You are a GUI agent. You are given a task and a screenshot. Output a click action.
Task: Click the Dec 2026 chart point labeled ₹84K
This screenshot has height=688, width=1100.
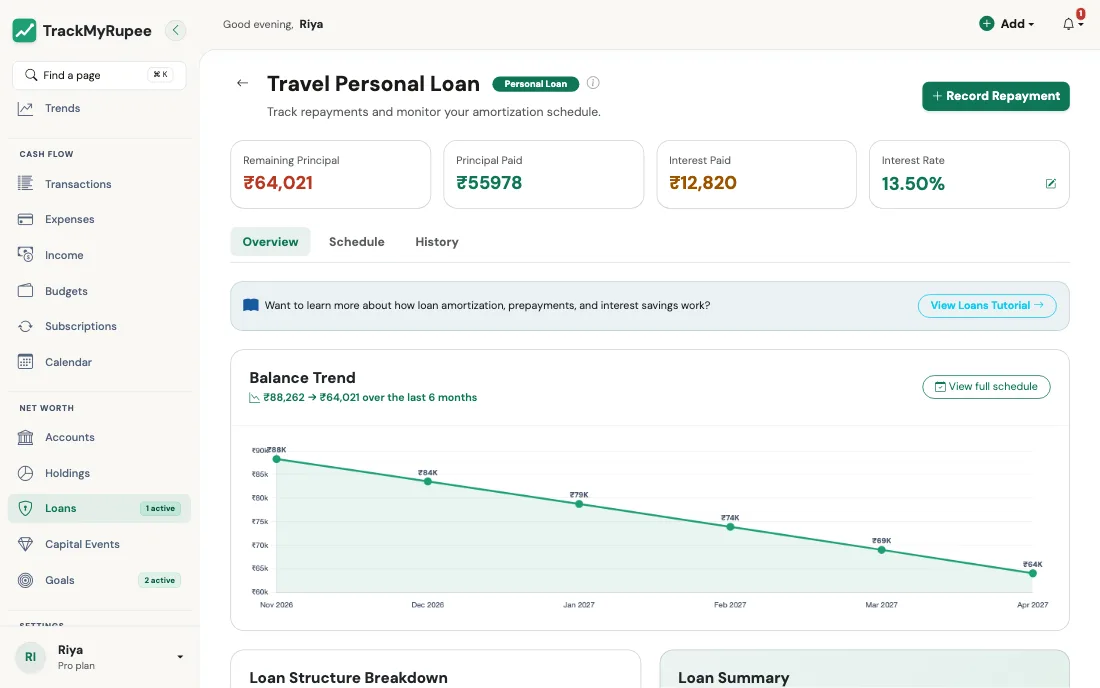point(428,481)
